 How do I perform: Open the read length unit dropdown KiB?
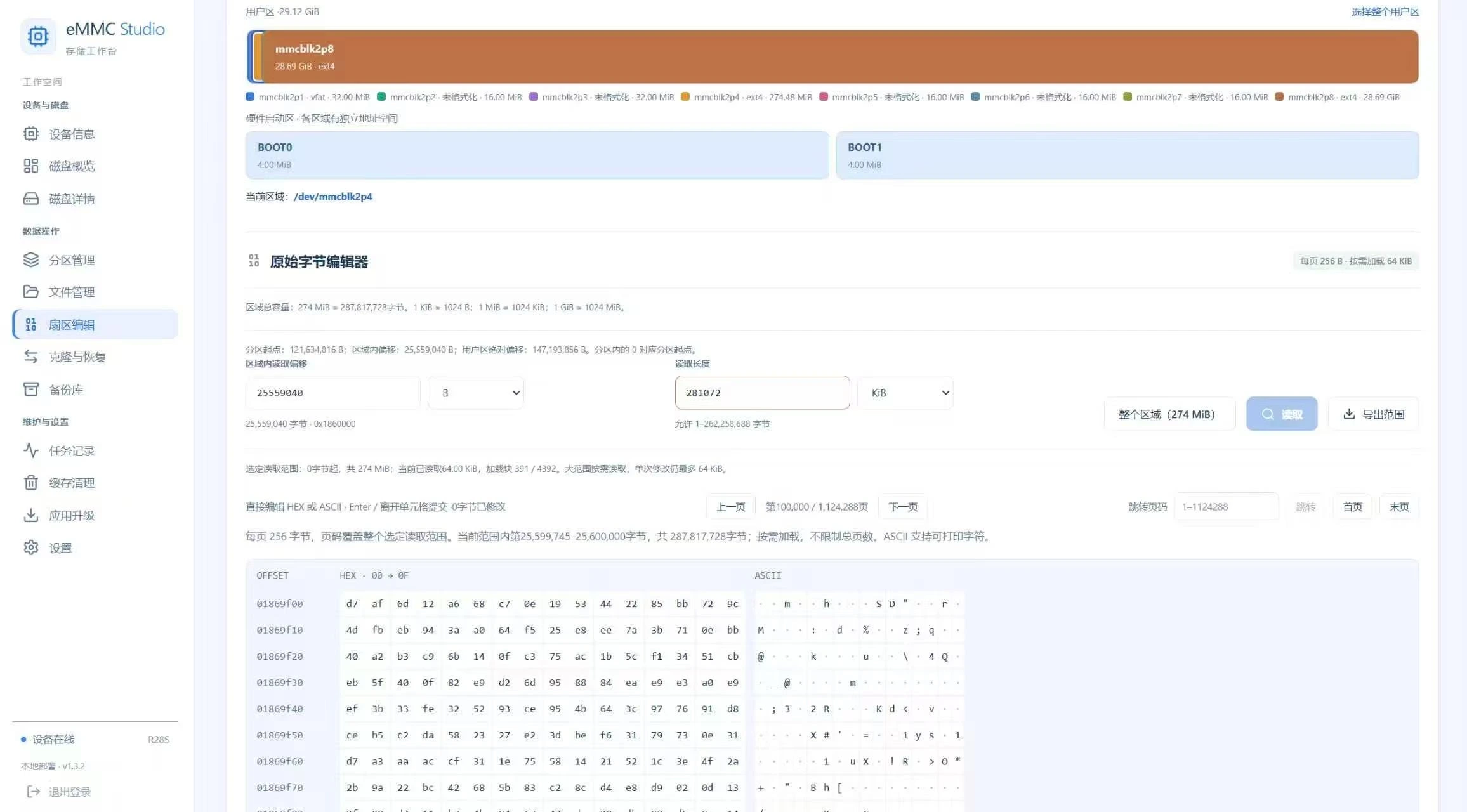click(x=905, y=393)
